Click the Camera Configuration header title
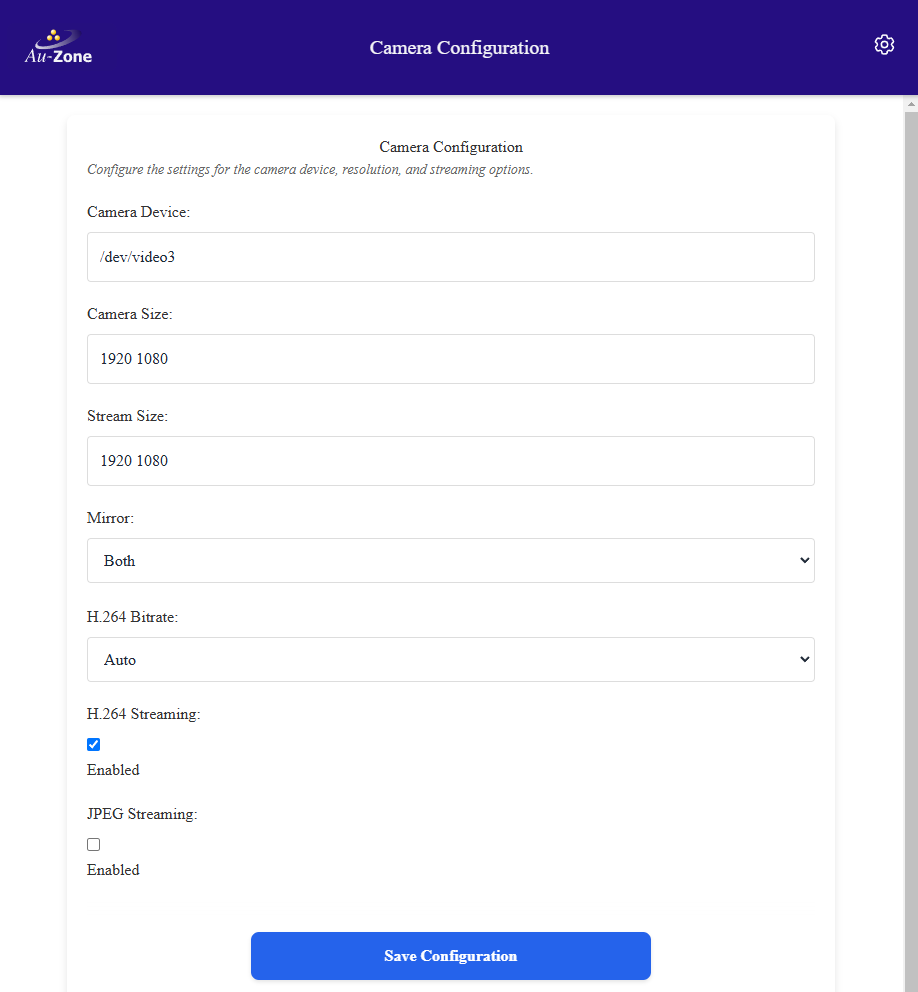 point(459,47)
